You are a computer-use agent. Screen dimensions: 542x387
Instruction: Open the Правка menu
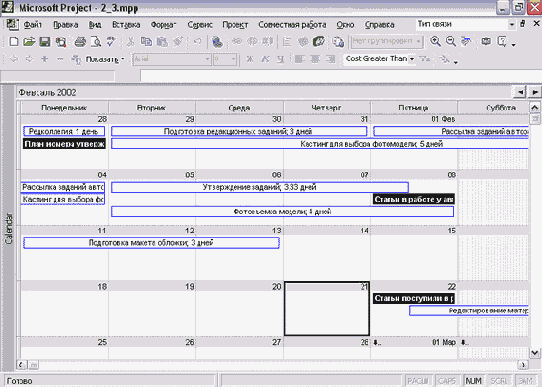pyautogui.click(x=66, y=25)
